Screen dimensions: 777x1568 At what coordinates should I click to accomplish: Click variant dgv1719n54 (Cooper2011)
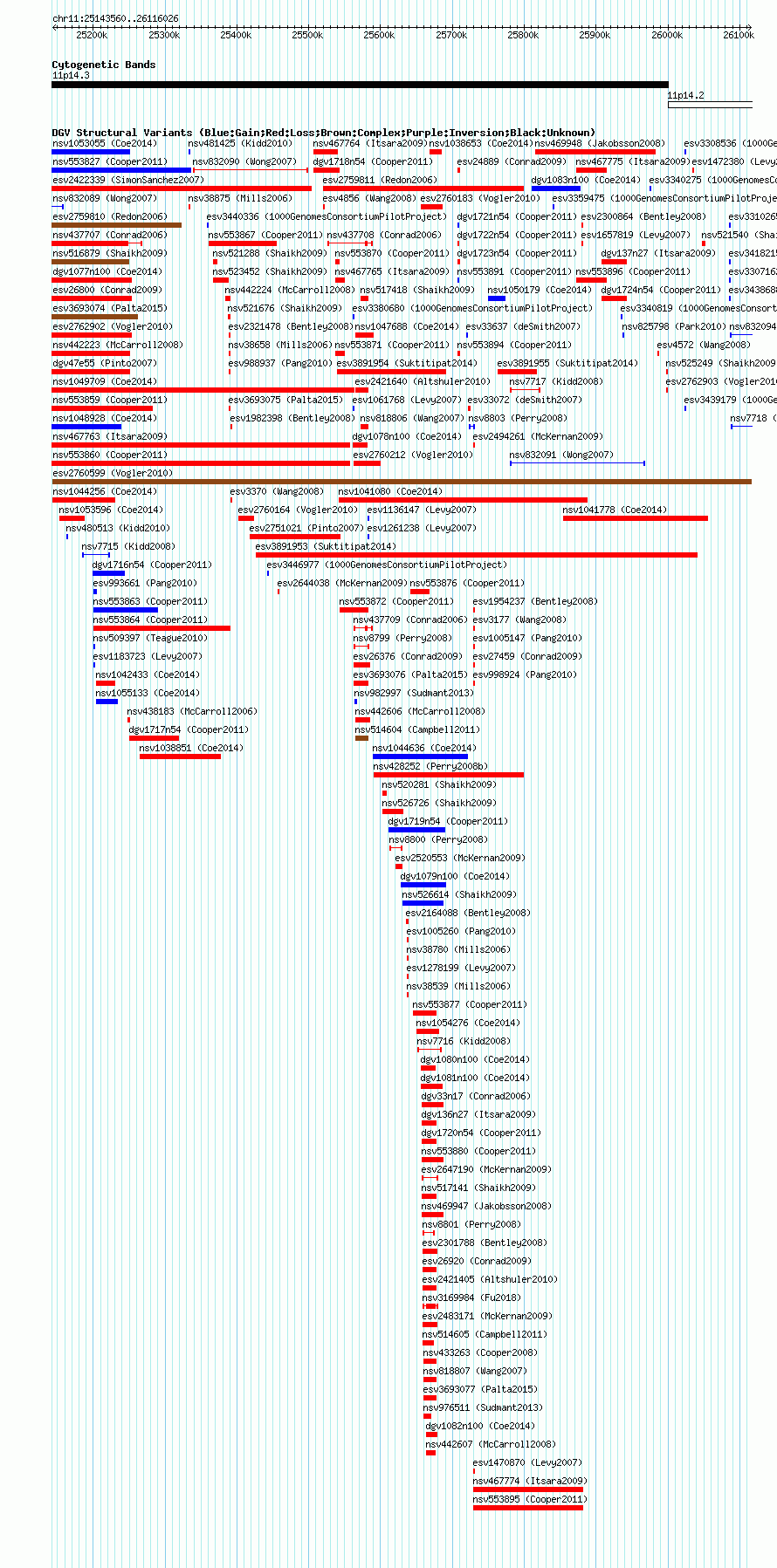(448, 821)
